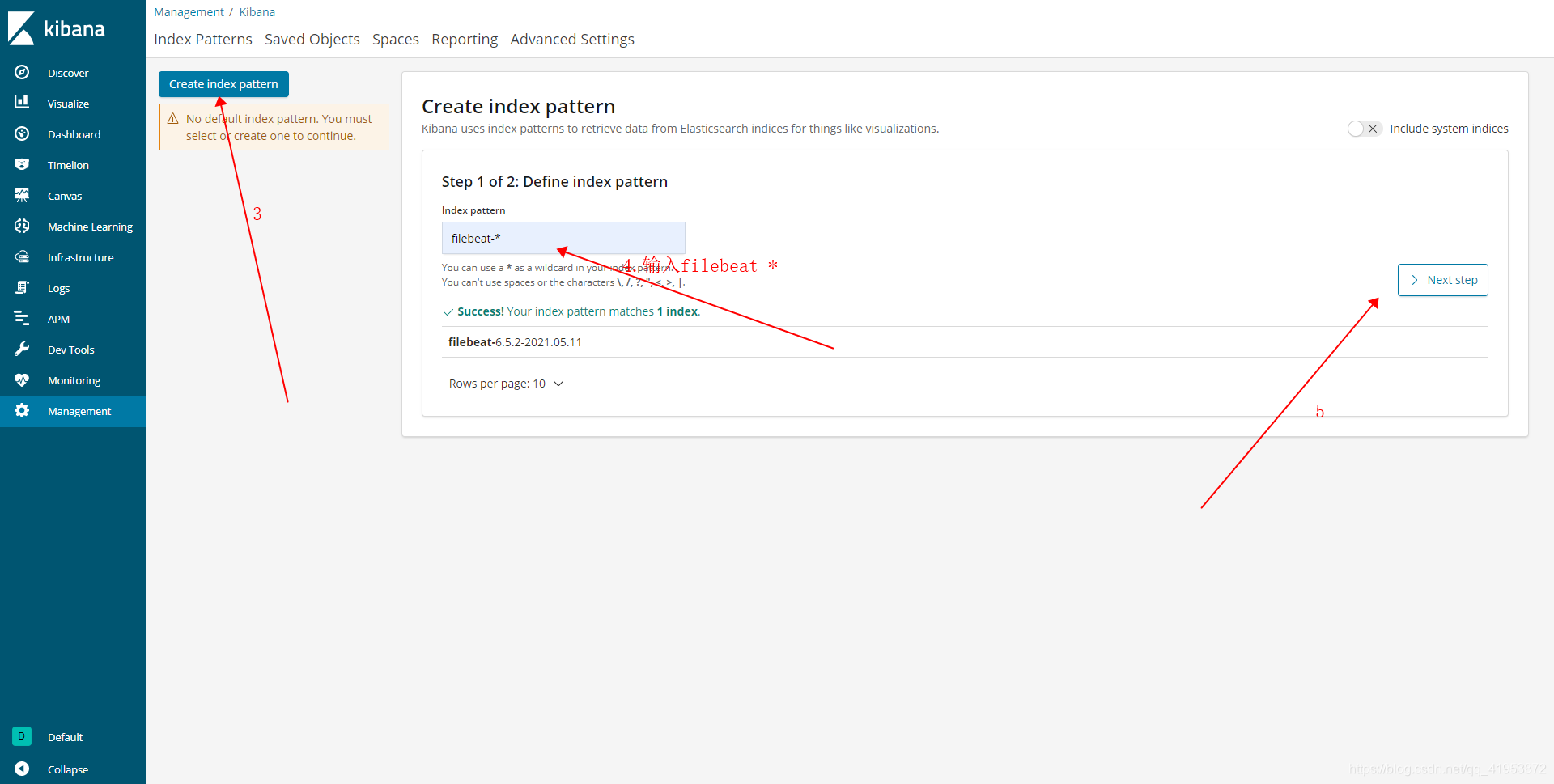Expand the Rows per page dropdown

tap(506, 384)
